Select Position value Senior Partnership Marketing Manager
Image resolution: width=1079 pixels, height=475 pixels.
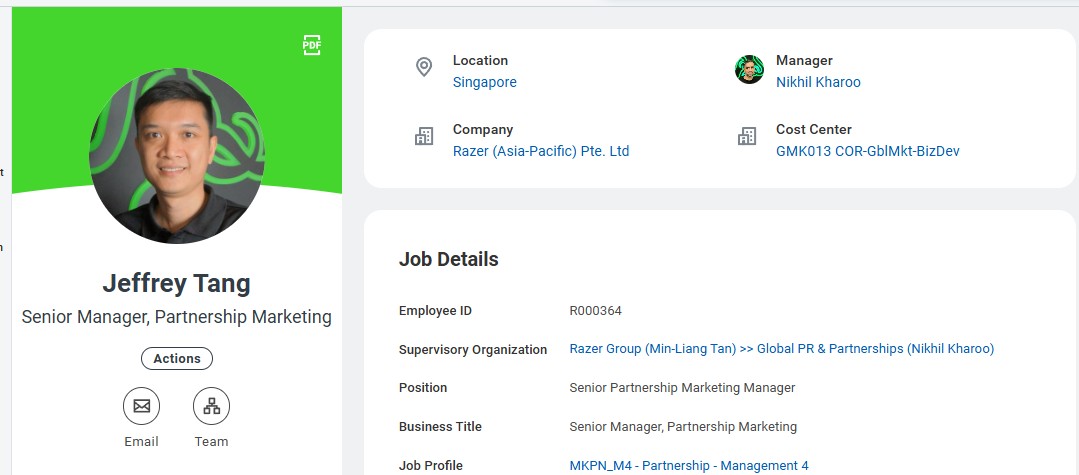[x=682, y=388]
